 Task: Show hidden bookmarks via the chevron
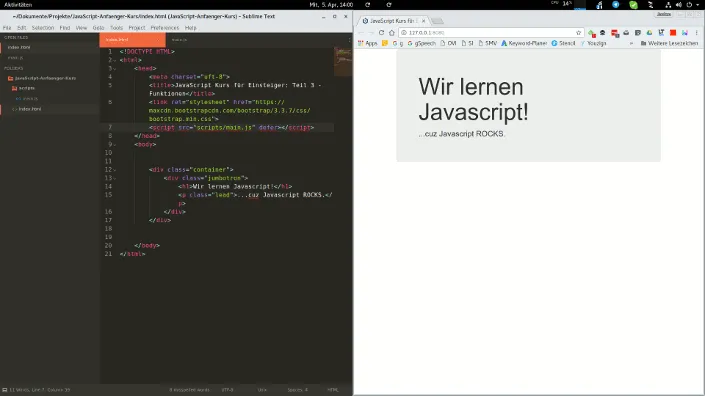[x=631, y=44]
